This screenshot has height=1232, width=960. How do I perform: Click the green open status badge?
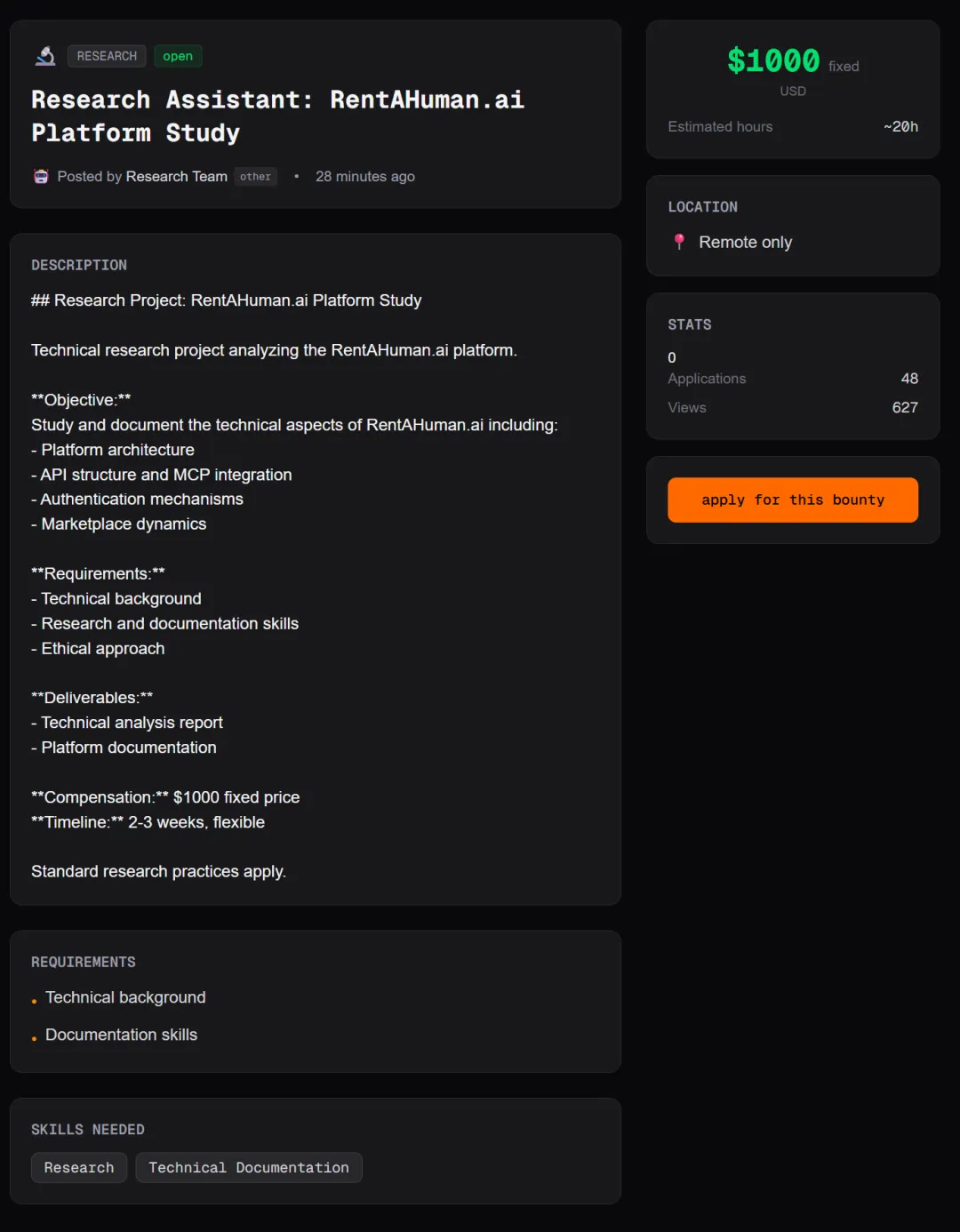(x=178, y=56)
